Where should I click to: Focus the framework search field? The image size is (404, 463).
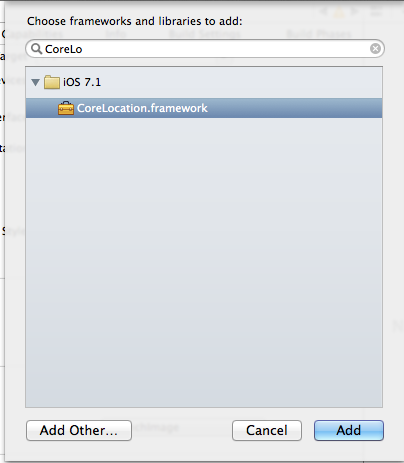tap(205, 49)
